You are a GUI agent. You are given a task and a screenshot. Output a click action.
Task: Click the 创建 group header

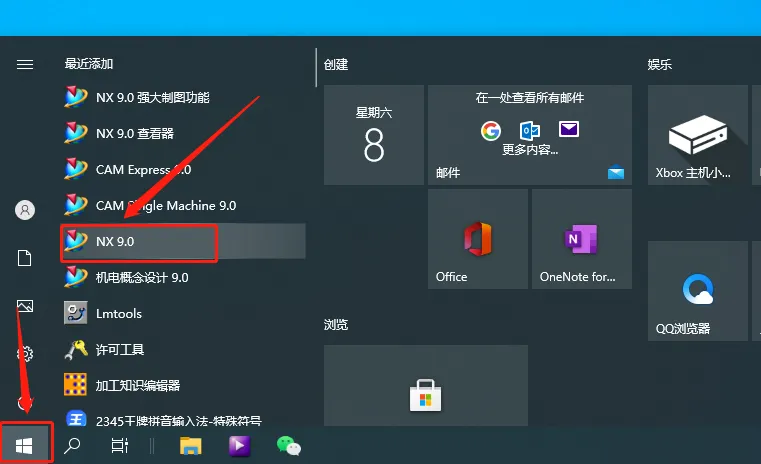point(336,64)
